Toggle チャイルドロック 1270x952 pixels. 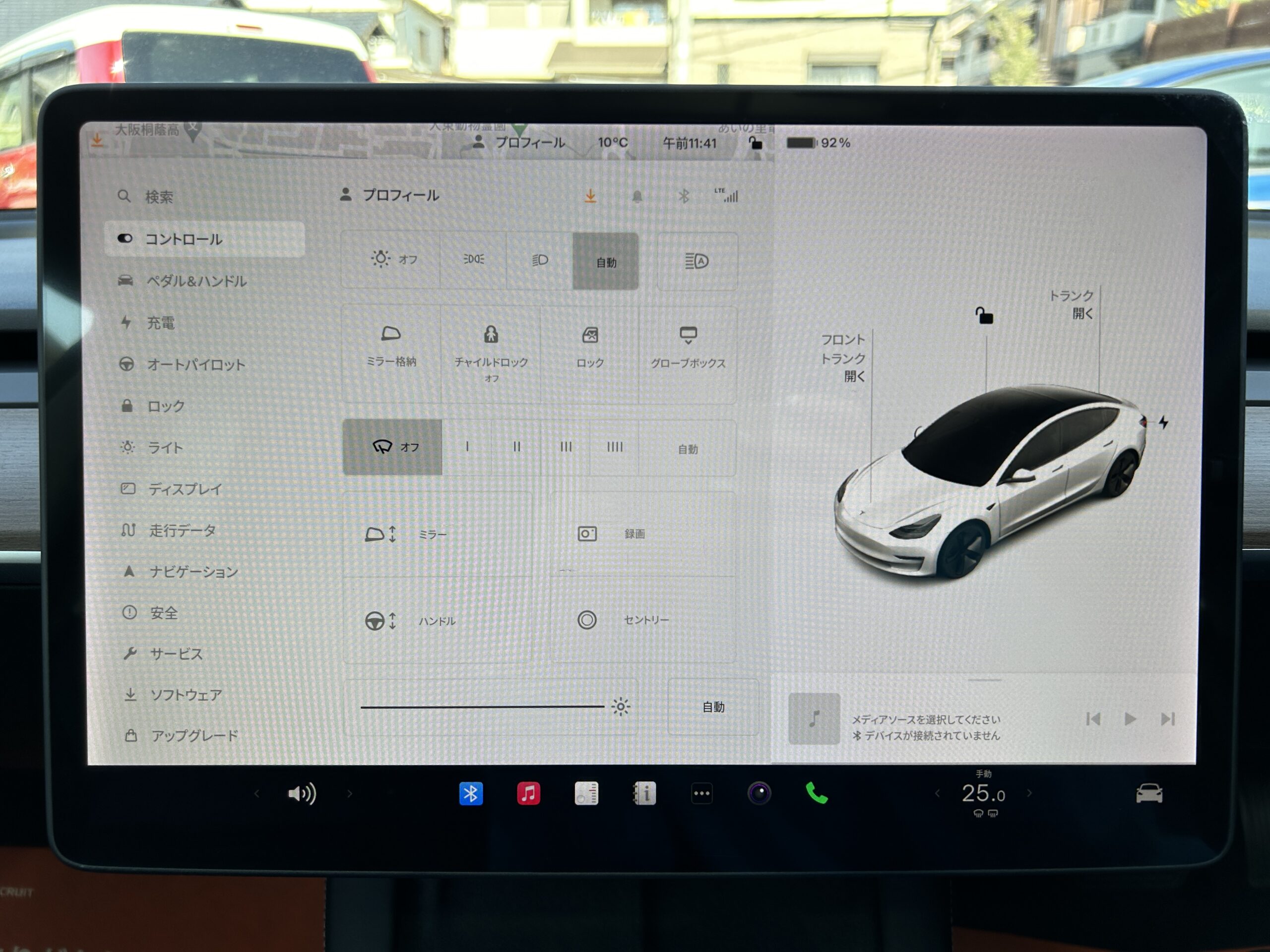[491, 354]
